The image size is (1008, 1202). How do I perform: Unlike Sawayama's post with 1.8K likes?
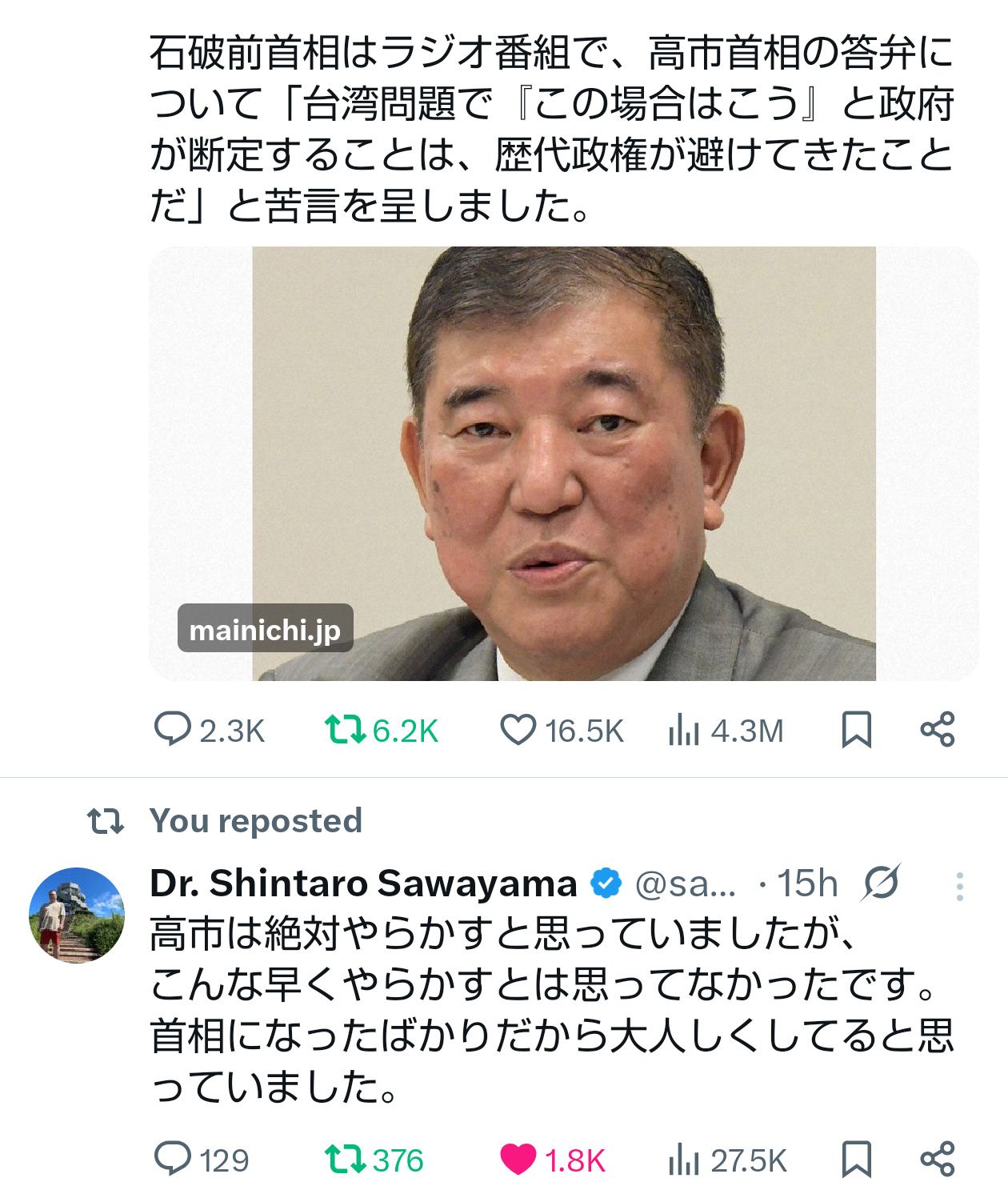coord(518,1159)
